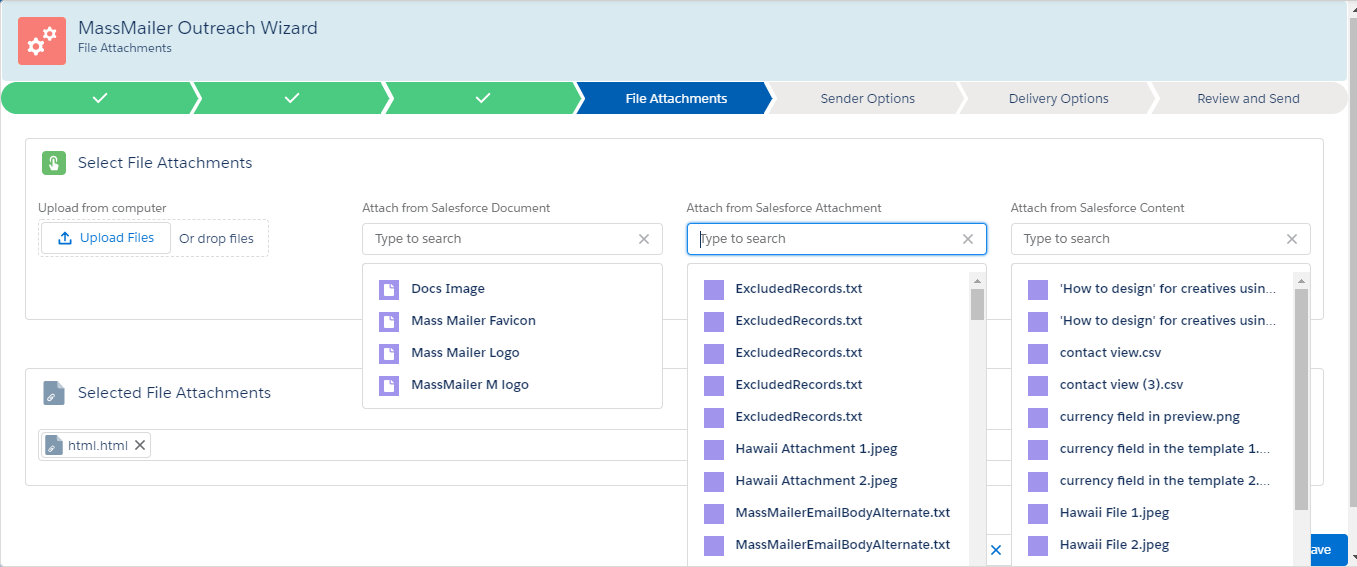Click the icon beside contact view (3).csv
The width and height of the screenshot is (1357, 567).
click(x=1038, y=385)
